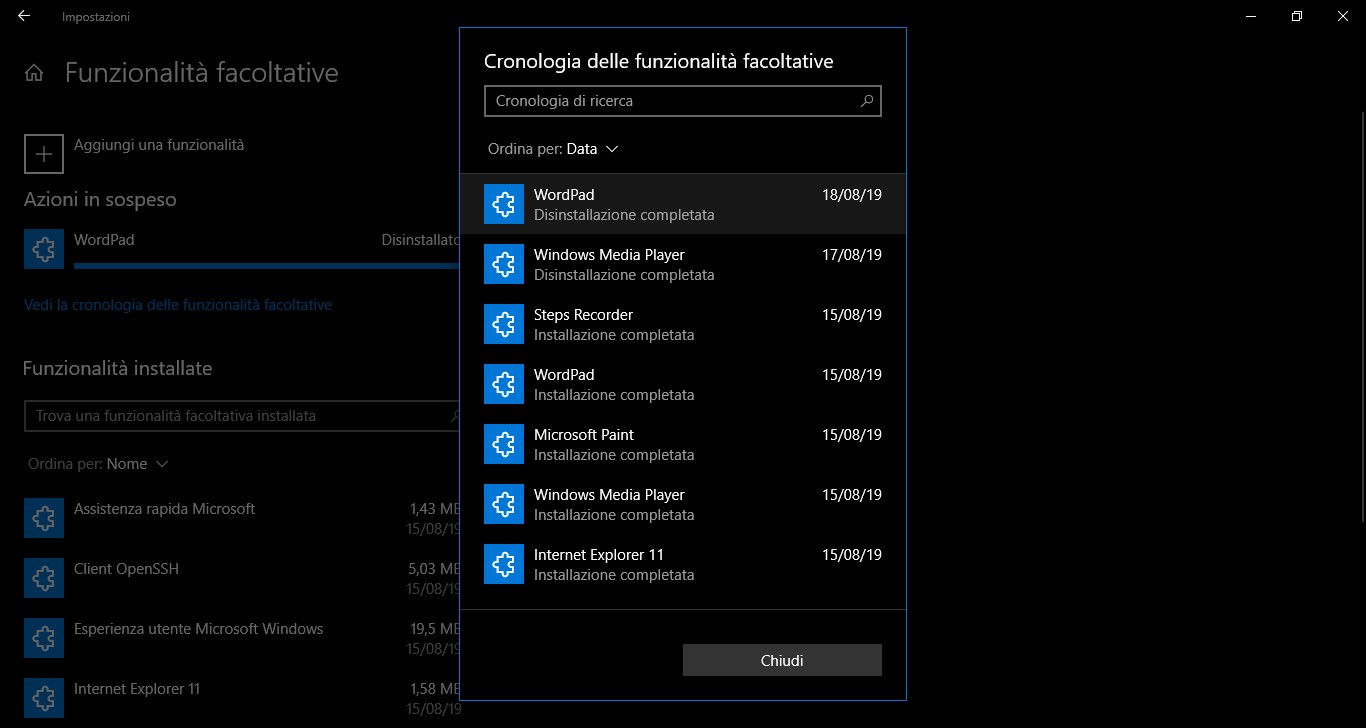Open the Ordina per: Nome dropdown

(x=98, y=464)
